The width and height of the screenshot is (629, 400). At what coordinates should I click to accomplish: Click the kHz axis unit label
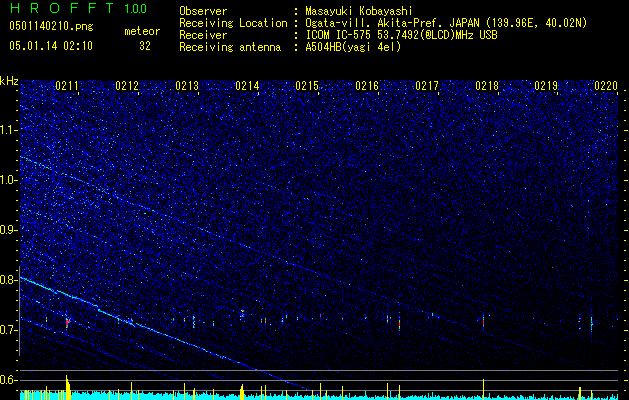10,81
